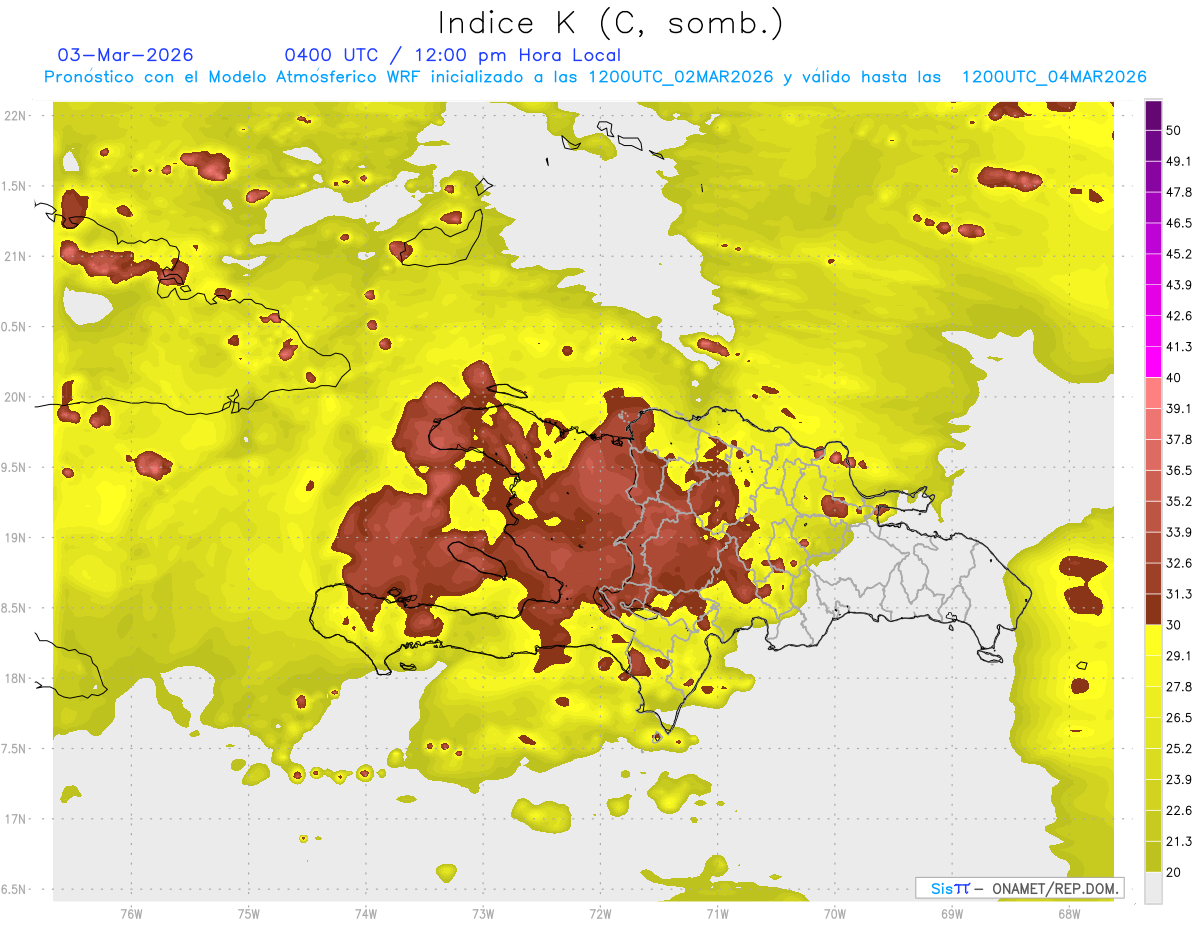The image size is (1200, 927).
Task: Click the '72W' longitude label
Action: tap(600, 914)
